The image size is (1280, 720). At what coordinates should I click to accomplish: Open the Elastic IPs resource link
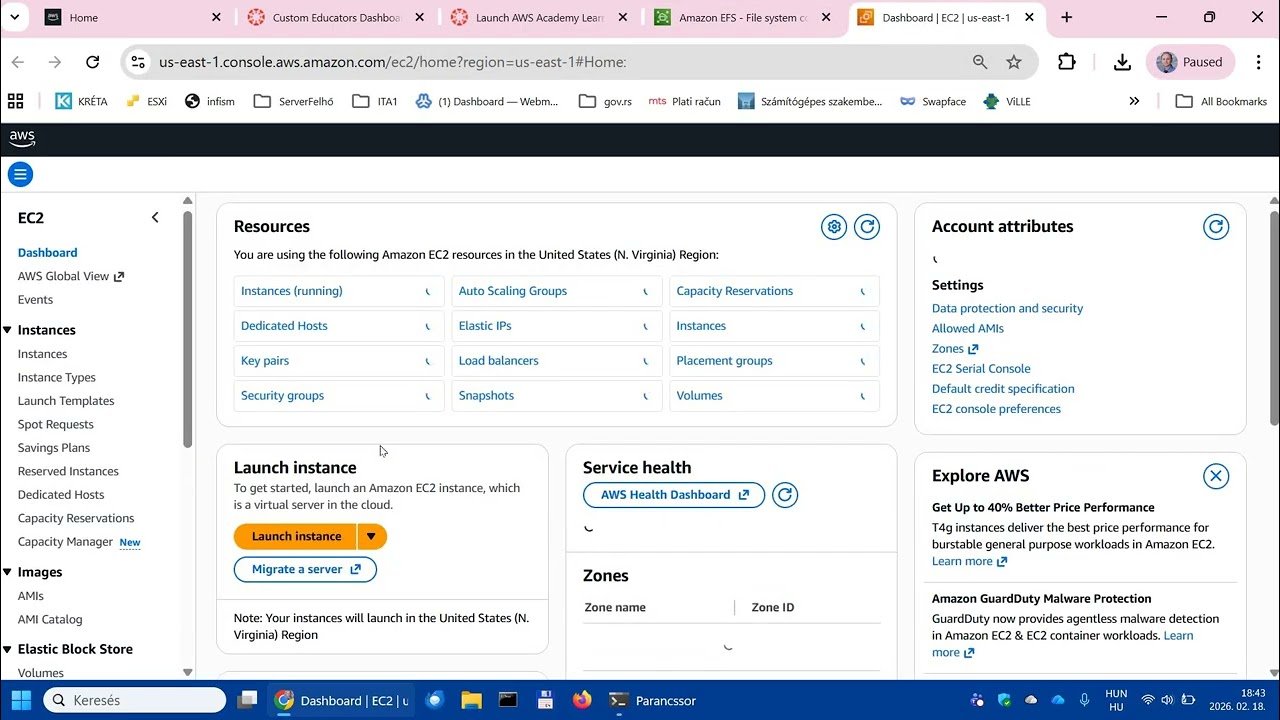[x=485, y=326]
